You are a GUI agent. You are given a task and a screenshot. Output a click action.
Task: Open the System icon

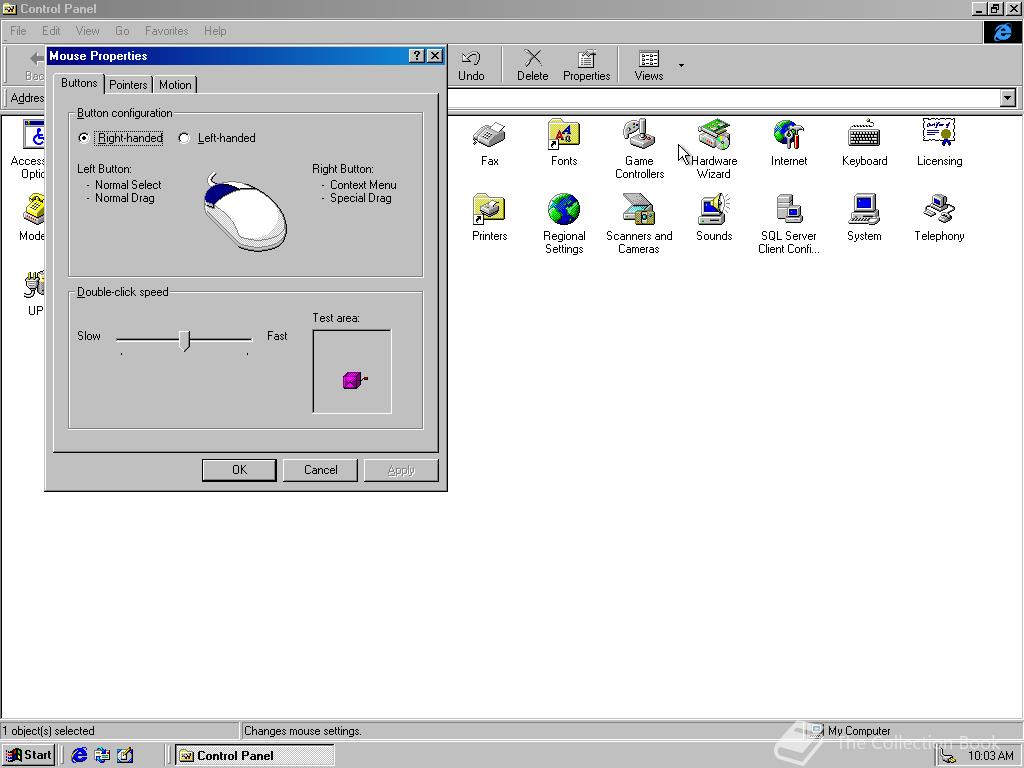click(x=864, y=210)
